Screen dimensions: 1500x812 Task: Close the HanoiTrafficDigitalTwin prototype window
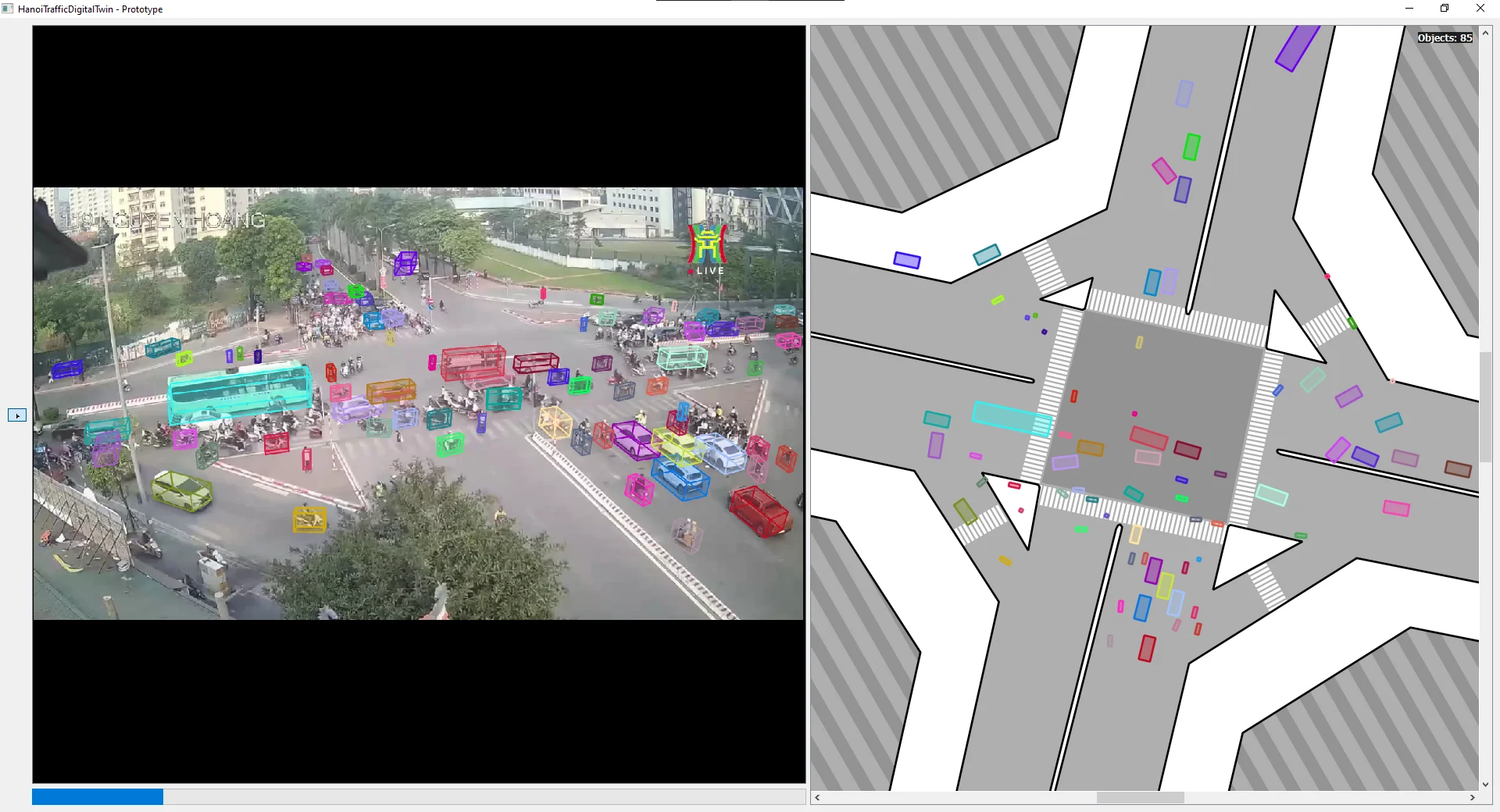(1480, 9)
